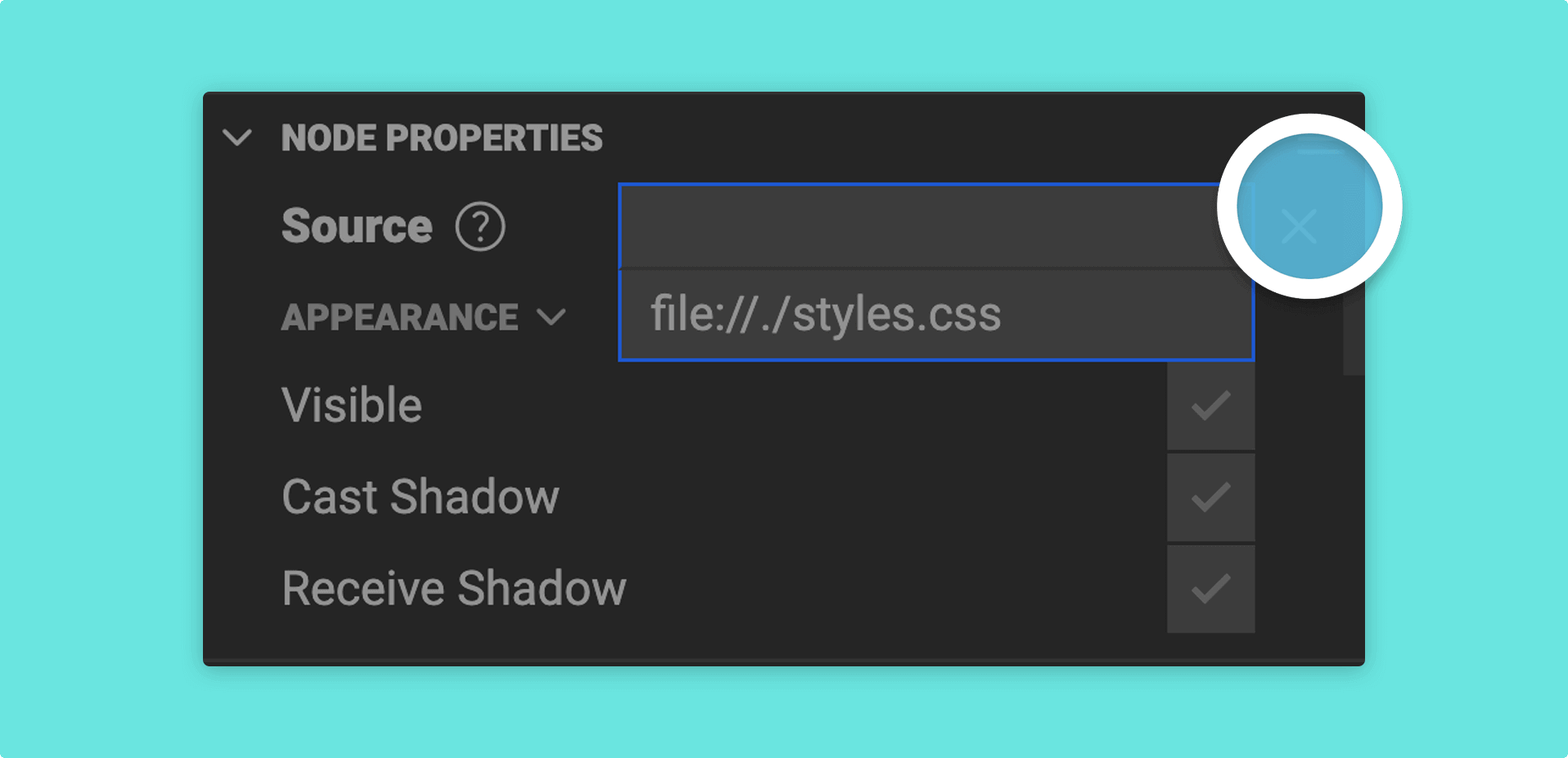1568x758 pixels.
Task: Clear the Source field with the X icon
Action: [x=1299, y=227]
